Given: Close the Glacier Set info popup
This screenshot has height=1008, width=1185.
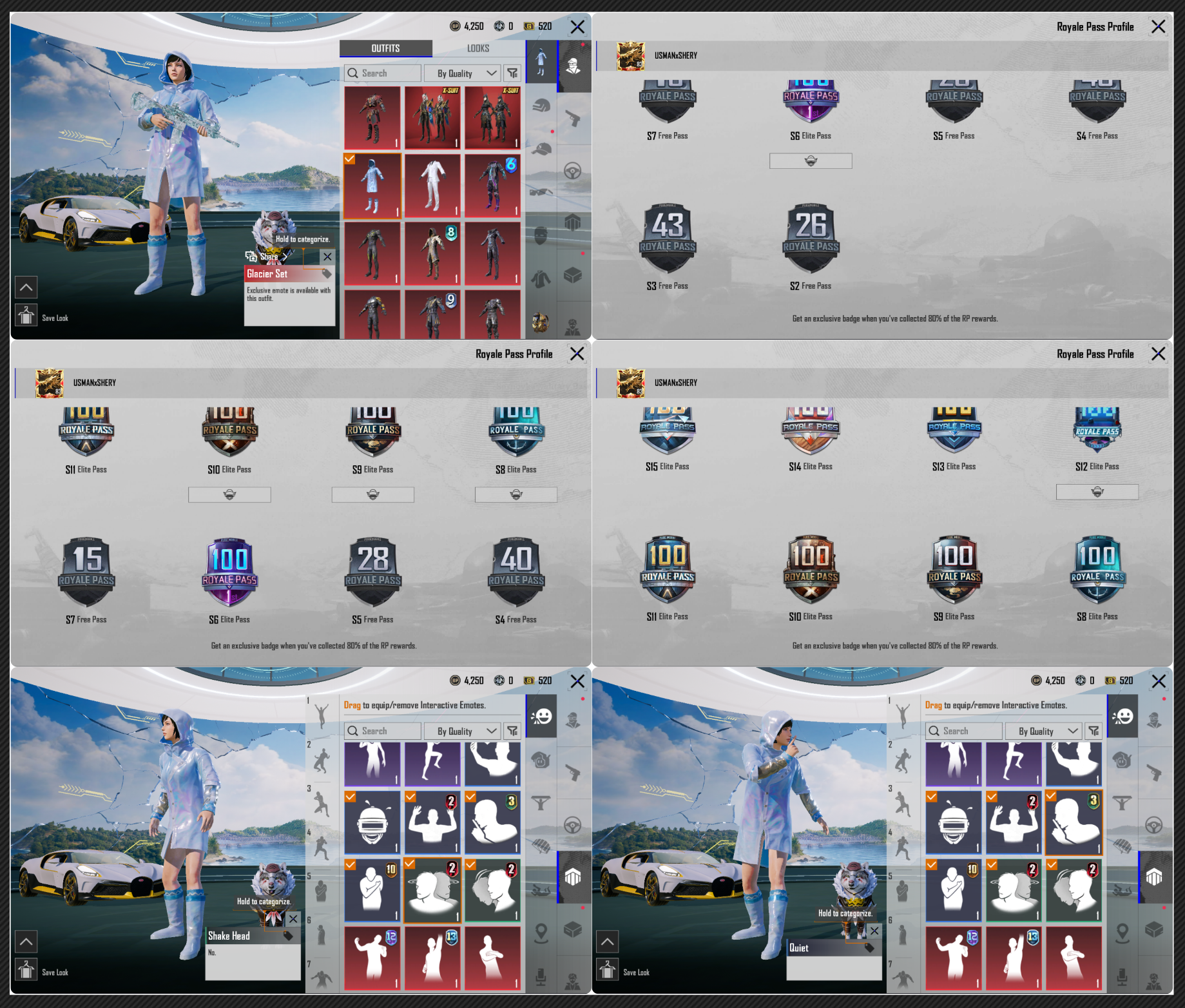Looking at the screenshot, I should [327, 257].
